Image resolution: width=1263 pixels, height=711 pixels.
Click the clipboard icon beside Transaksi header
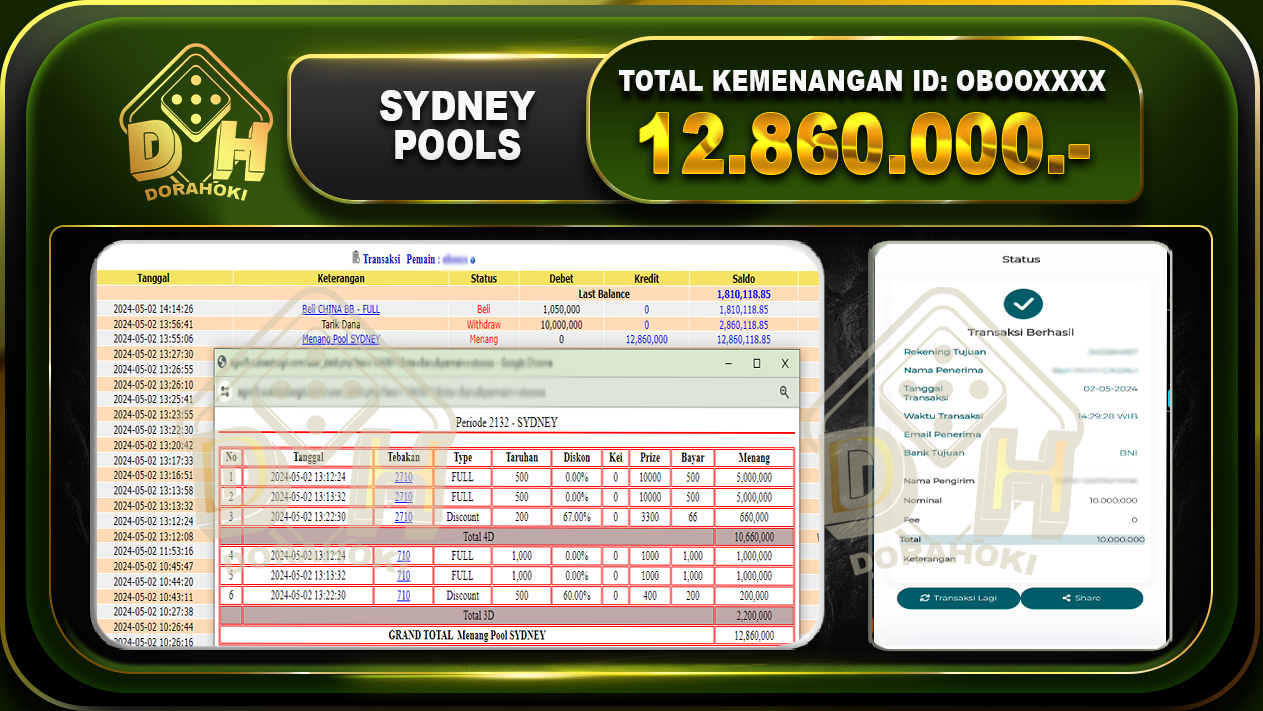coord(354,257)
